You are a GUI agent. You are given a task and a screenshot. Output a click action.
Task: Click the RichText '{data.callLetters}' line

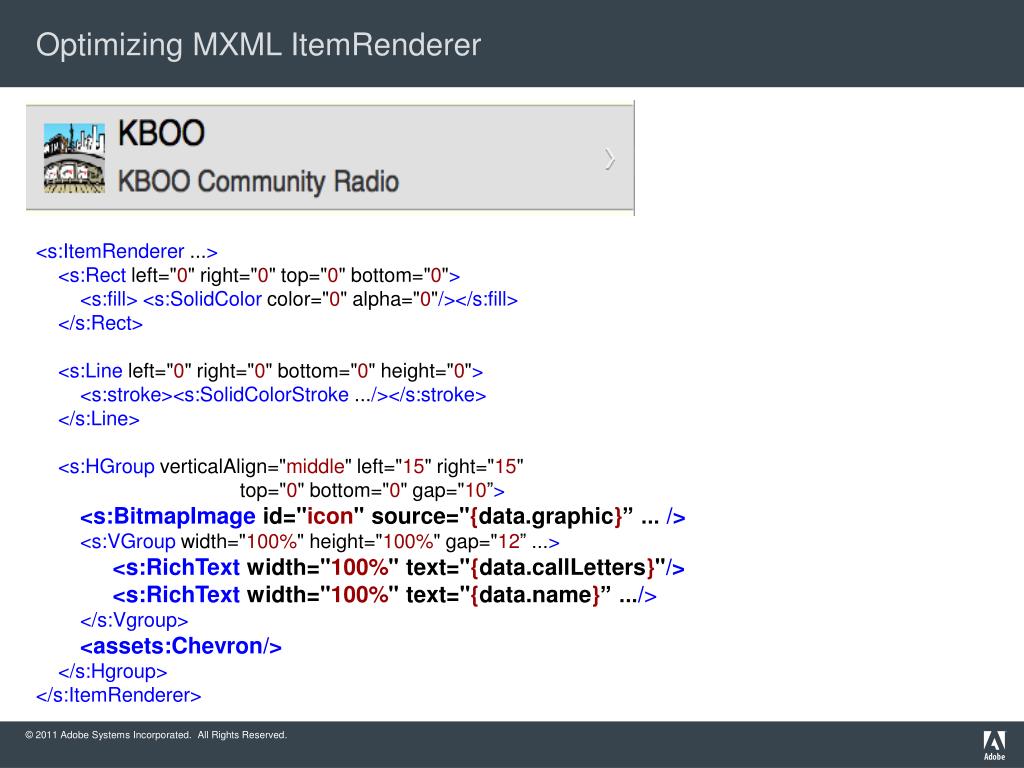point(398,568)
